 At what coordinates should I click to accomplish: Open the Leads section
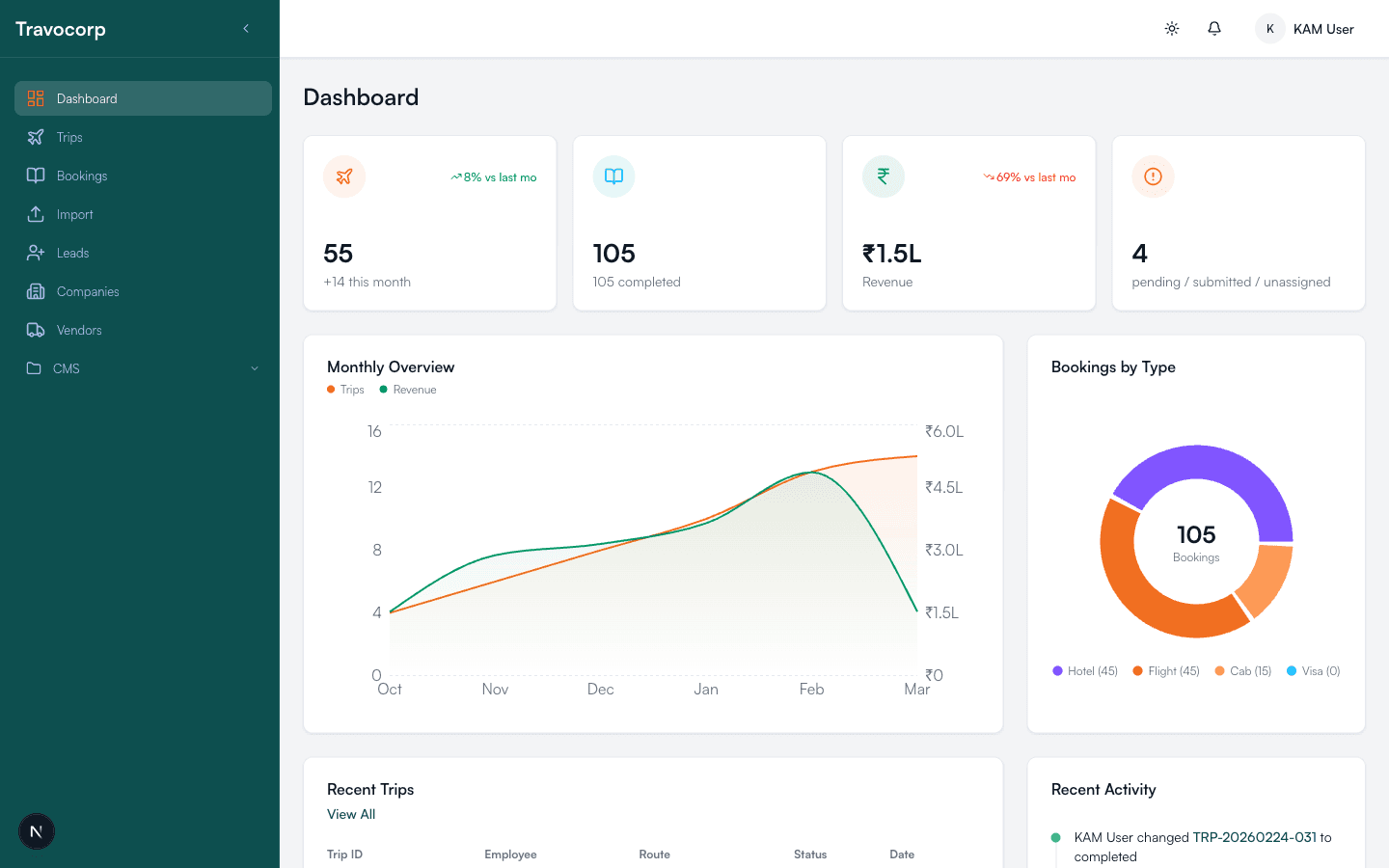[x=72, y=253]
